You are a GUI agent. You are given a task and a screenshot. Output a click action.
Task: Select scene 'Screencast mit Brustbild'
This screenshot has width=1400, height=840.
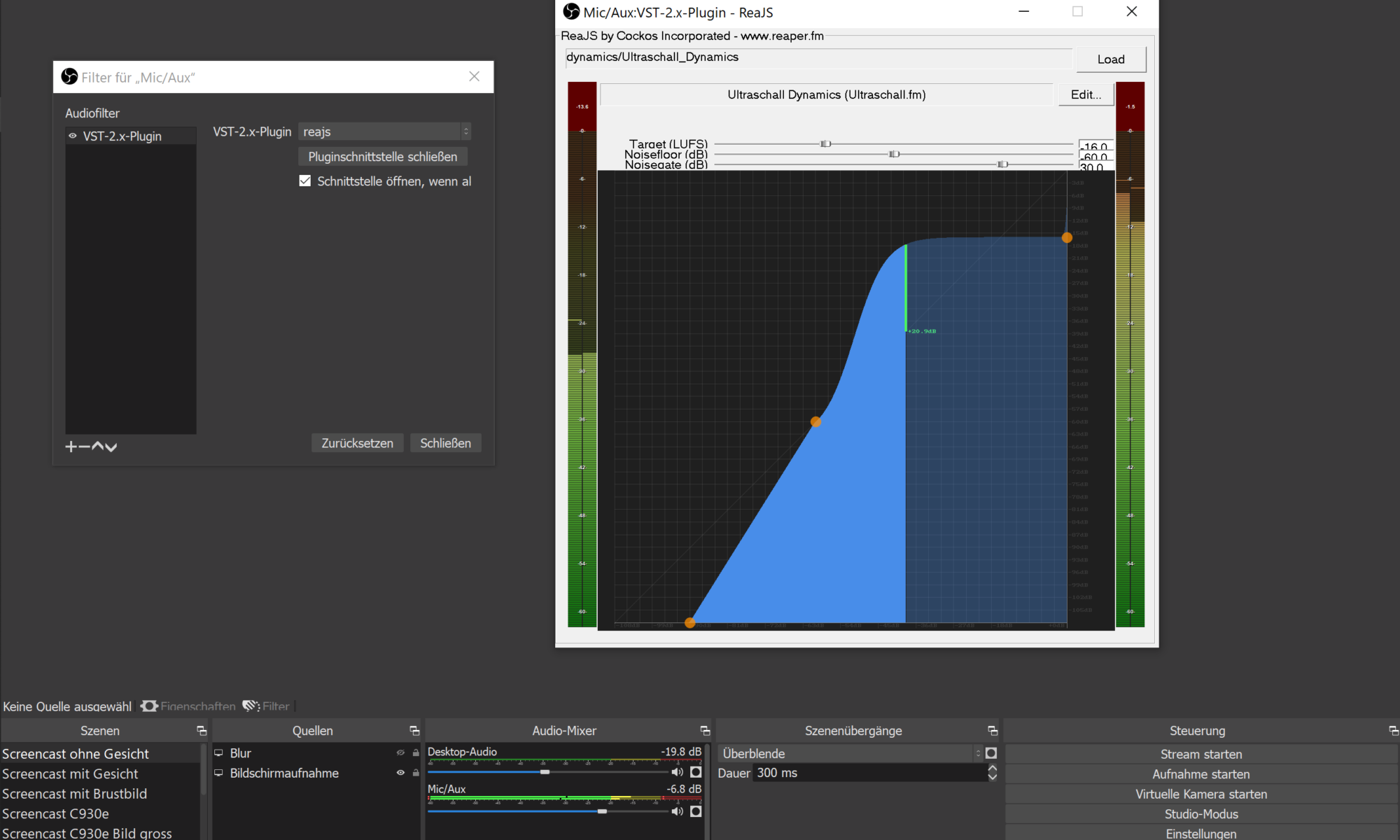(x=100, y=794)
